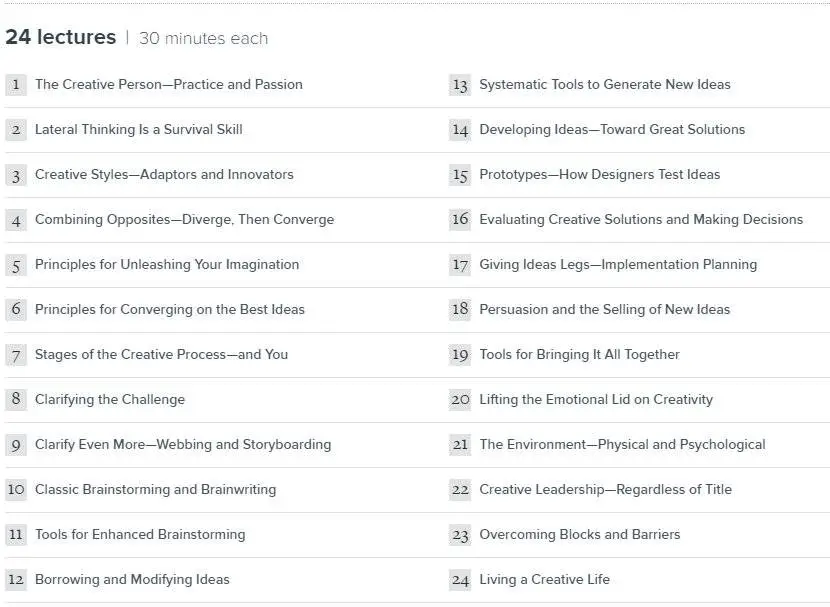
Task: Select Prototypes—How Designers Test Ideas lecture
Action: 599,175
